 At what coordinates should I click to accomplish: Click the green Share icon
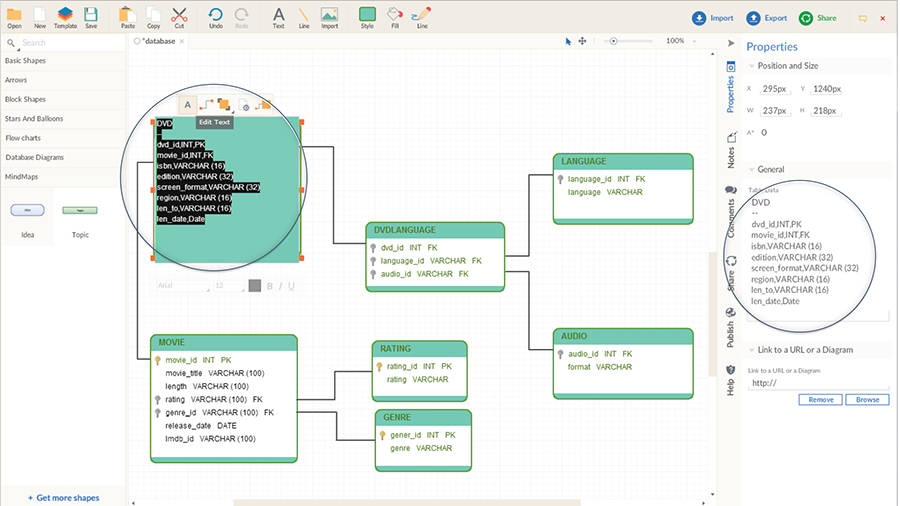(x=806, y=18)
